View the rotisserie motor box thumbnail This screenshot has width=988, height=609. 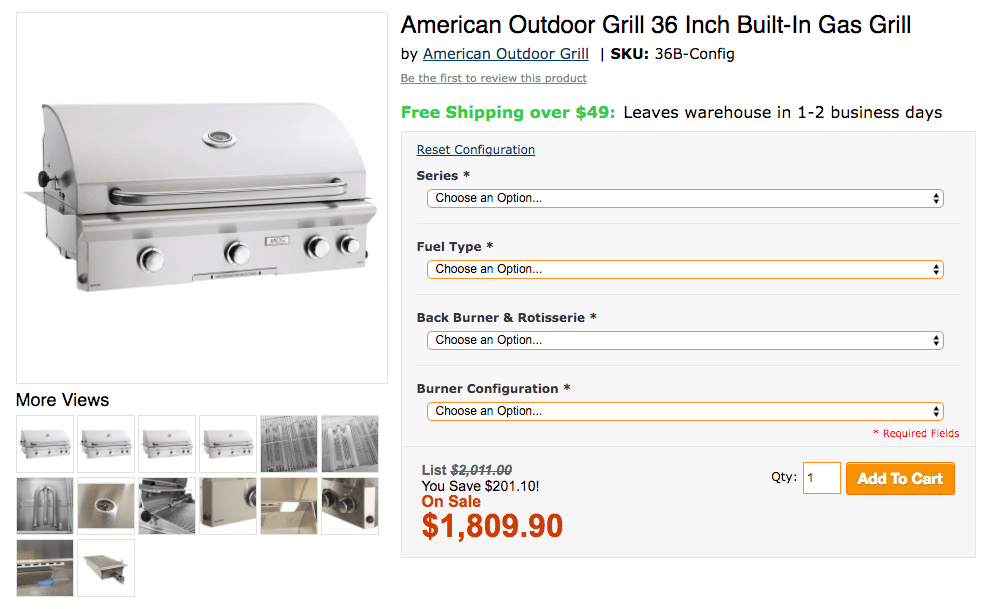pyautogui.click(x=227, y=505)
